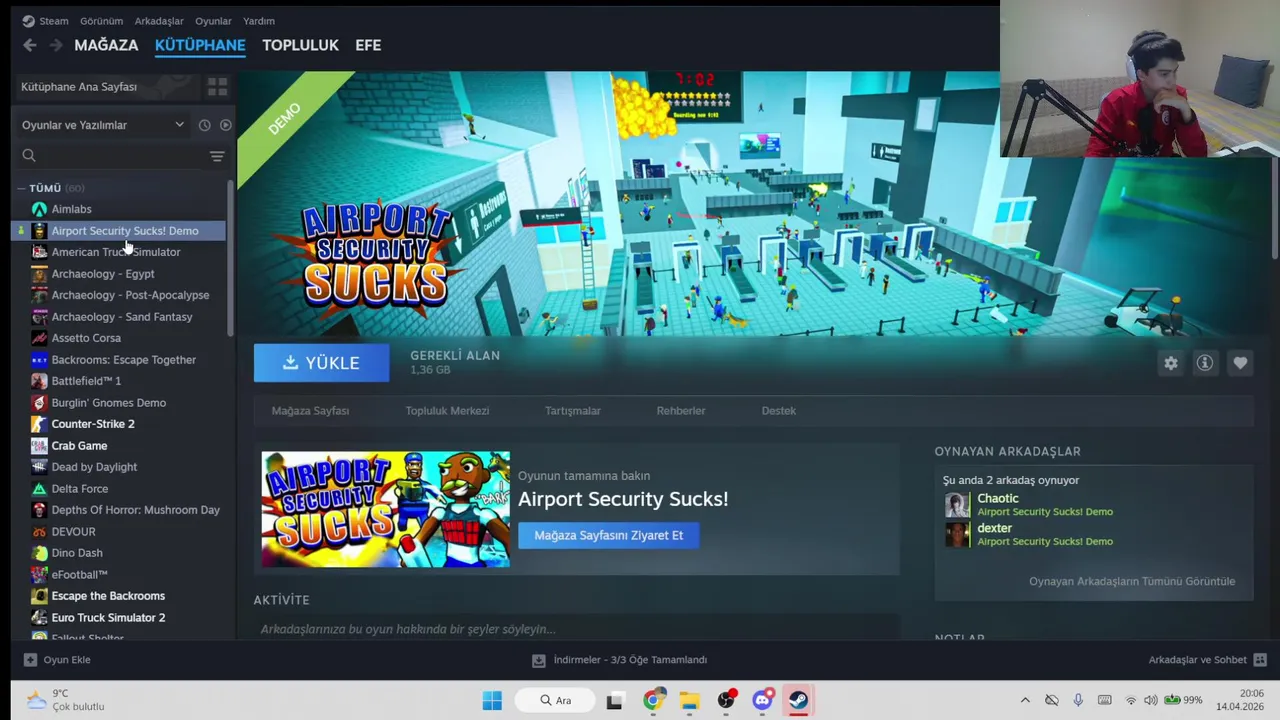The height and width of the screenshot is (720, 1280).
Task: Open the Arkadaşlar menu
Action: click(x=159, y=21)
